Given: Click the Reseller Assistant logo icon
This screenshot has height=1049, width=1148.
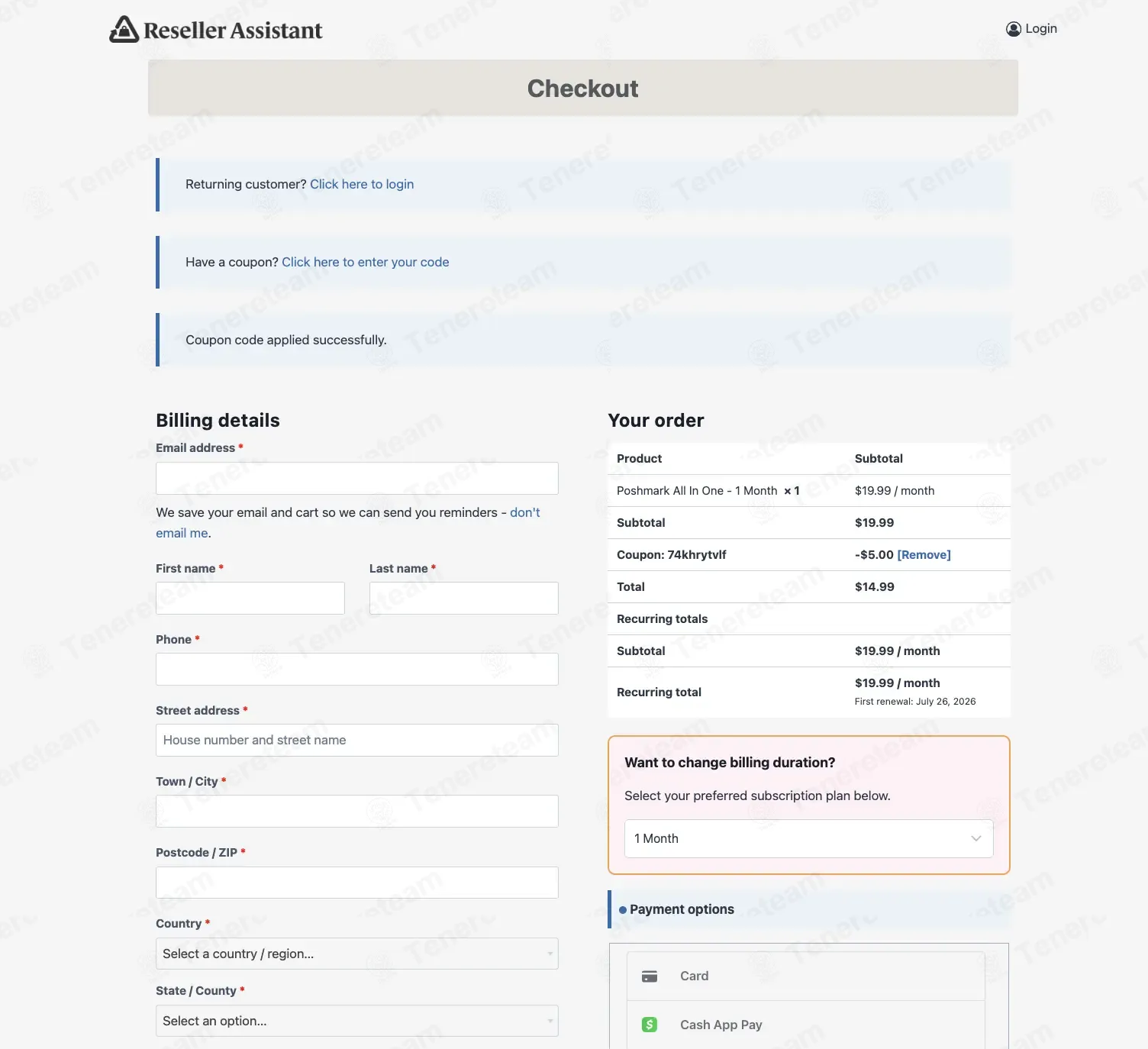Looking at the screenshot, I should pyautogui.click(x=124, y=29).
